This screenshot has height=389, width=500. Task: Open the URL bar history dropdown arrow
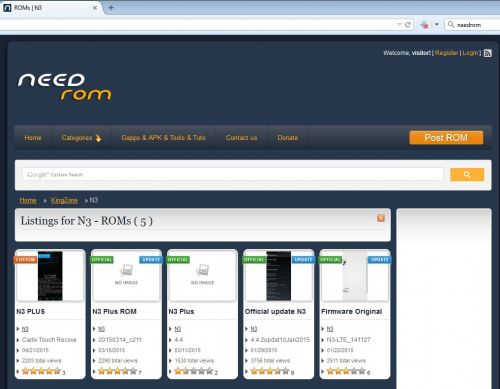pos(399,25)
